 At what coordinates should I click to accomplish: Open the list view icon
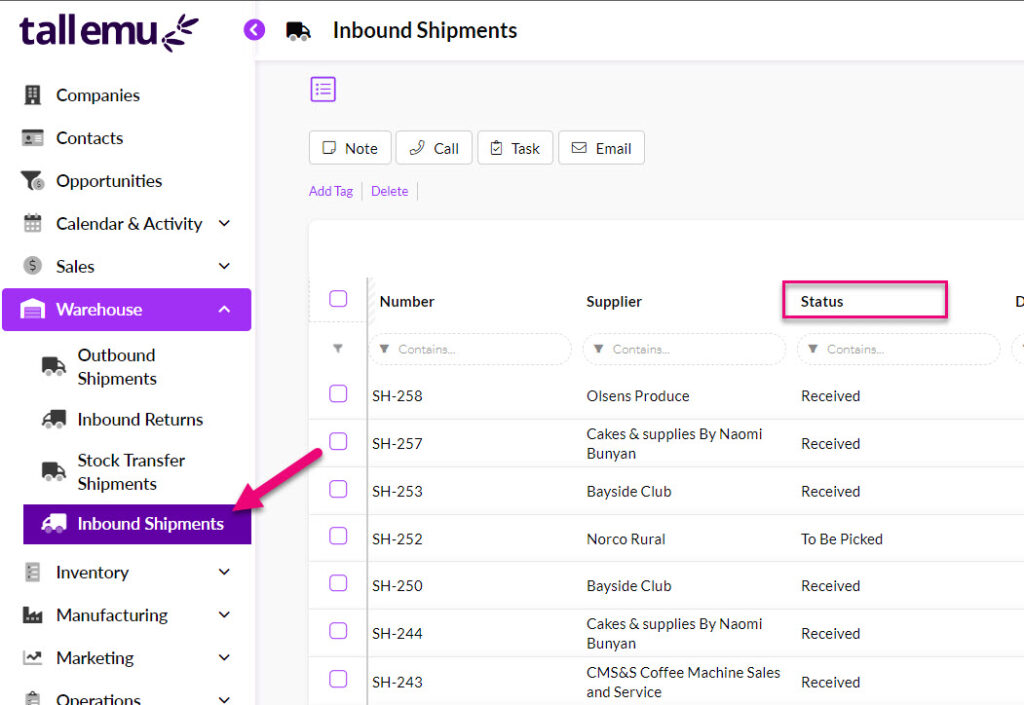(323, 89)
